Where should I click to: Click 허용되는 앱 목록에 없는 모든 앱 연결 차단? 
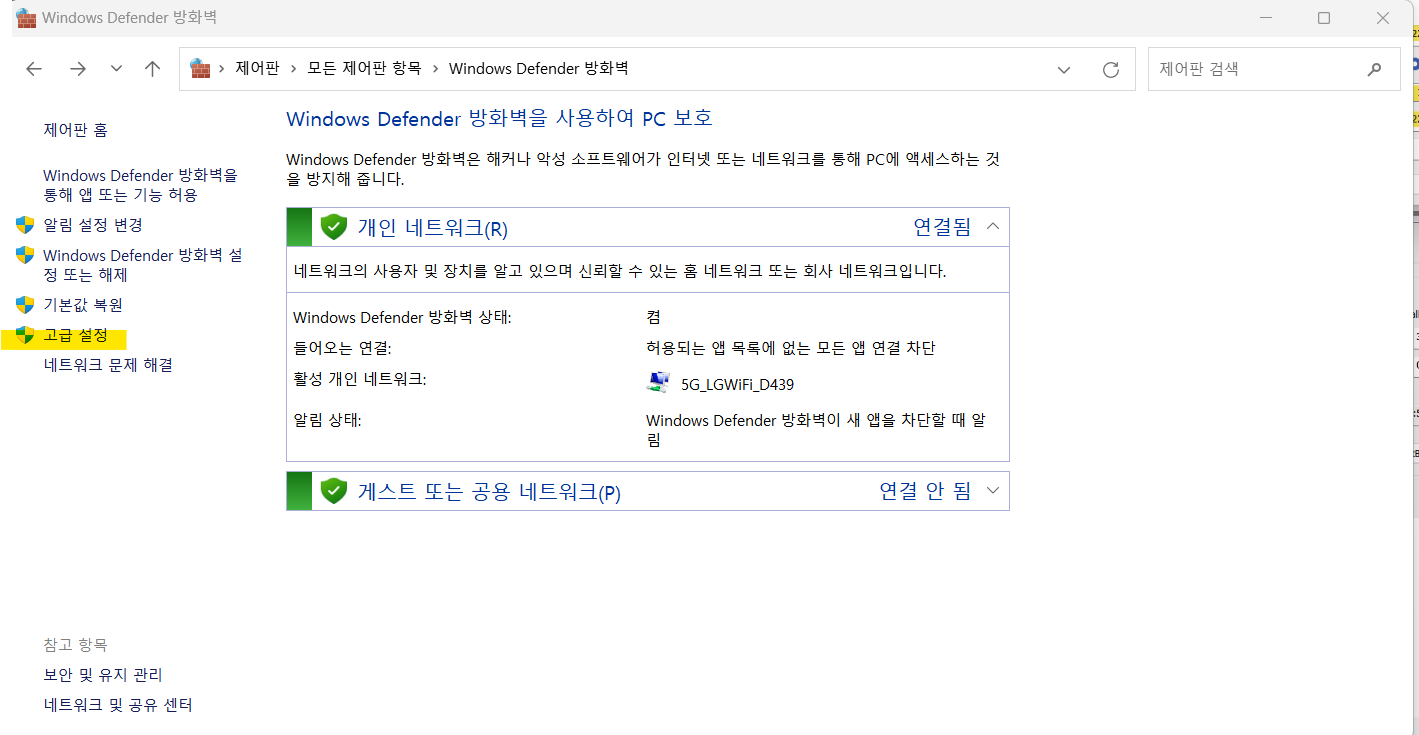pos(791,348)
